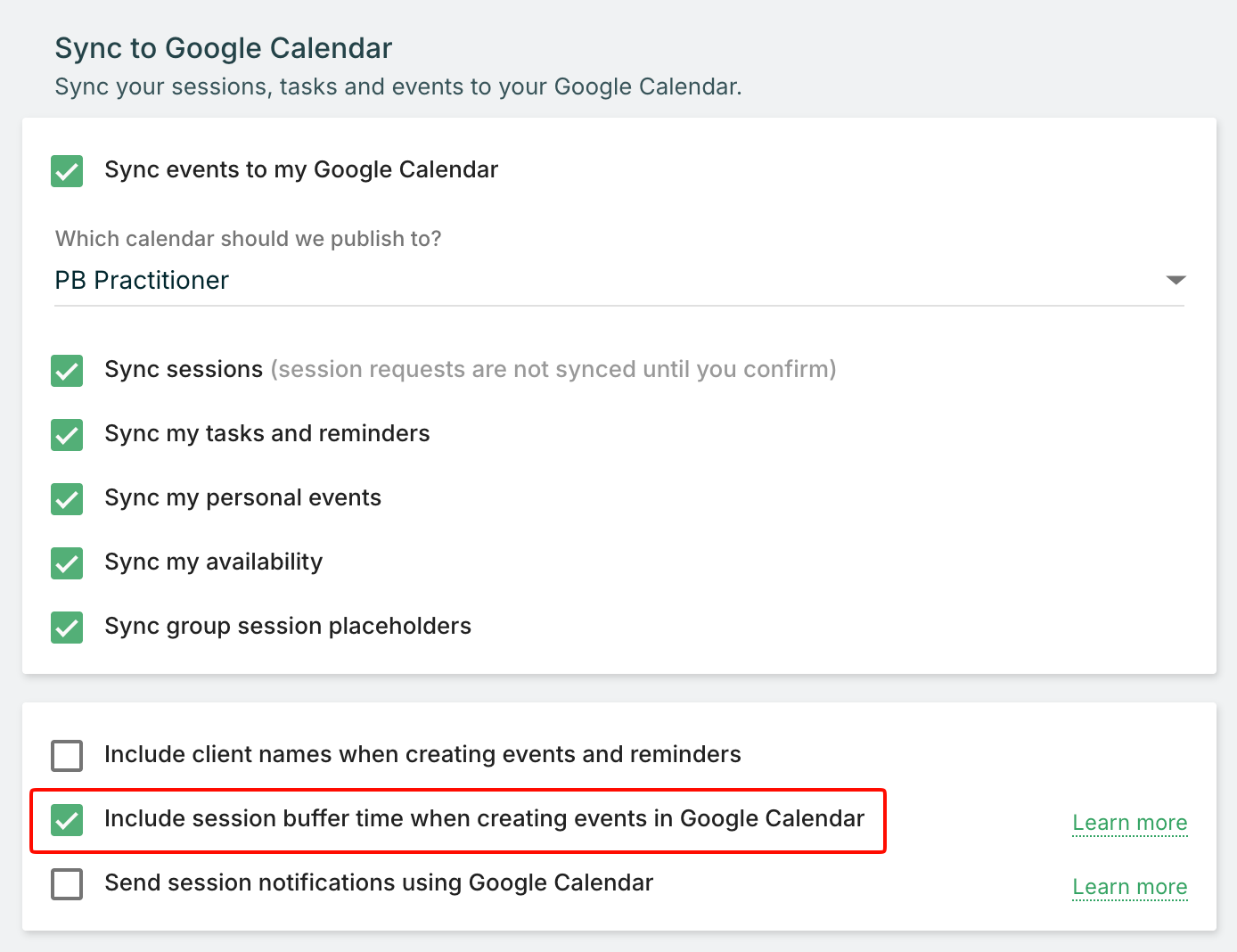Click the 'Send session notifications' label text
Screen dimensions: 1237x952
[378, 883]
